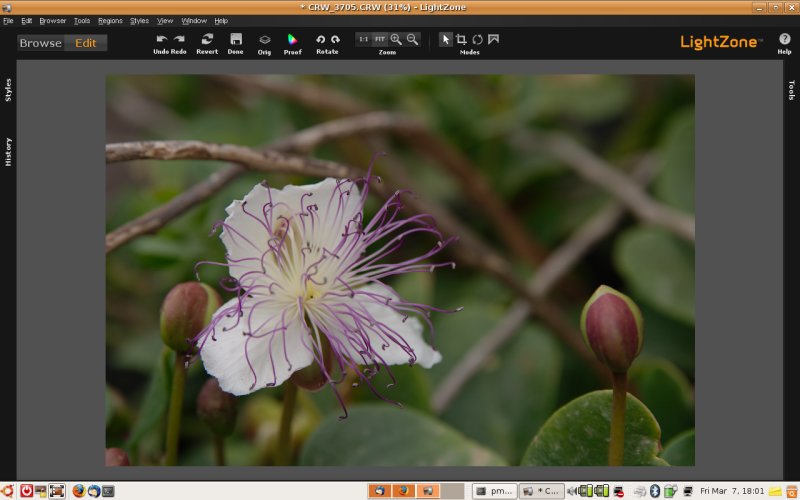Select the Crop mode tool

tap(461, 39)
